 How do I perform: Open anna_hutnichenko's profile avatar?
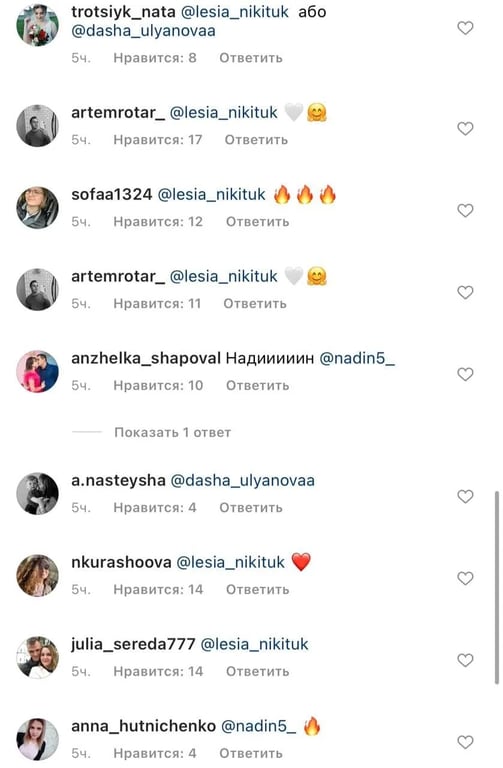tap(37, 739)
